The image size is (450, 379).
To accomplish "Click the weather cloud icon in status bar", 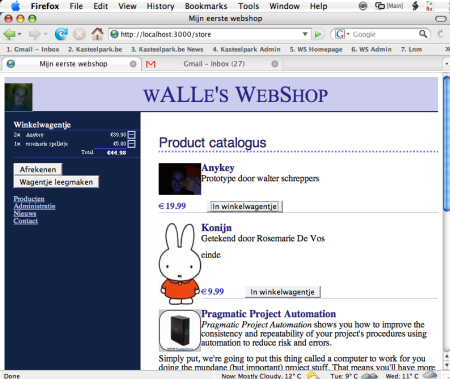I will click(x=313, y=376).
